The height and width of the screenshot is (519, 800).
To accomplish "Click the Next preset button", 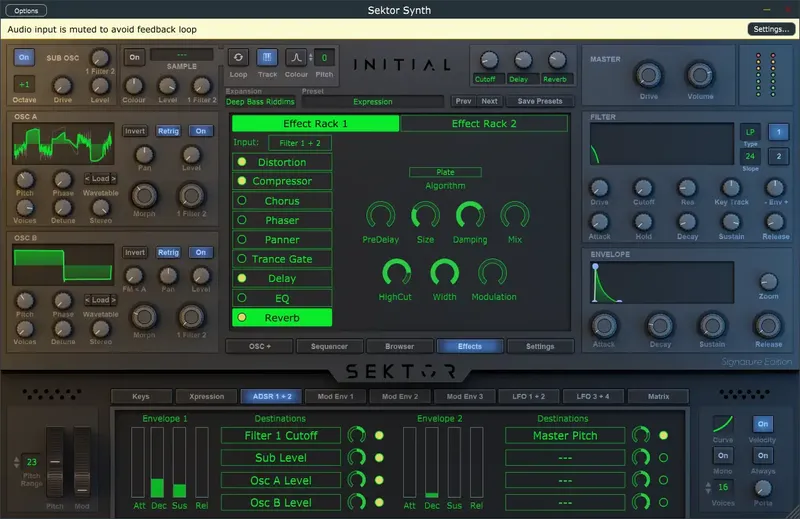I will coord(489,101).
